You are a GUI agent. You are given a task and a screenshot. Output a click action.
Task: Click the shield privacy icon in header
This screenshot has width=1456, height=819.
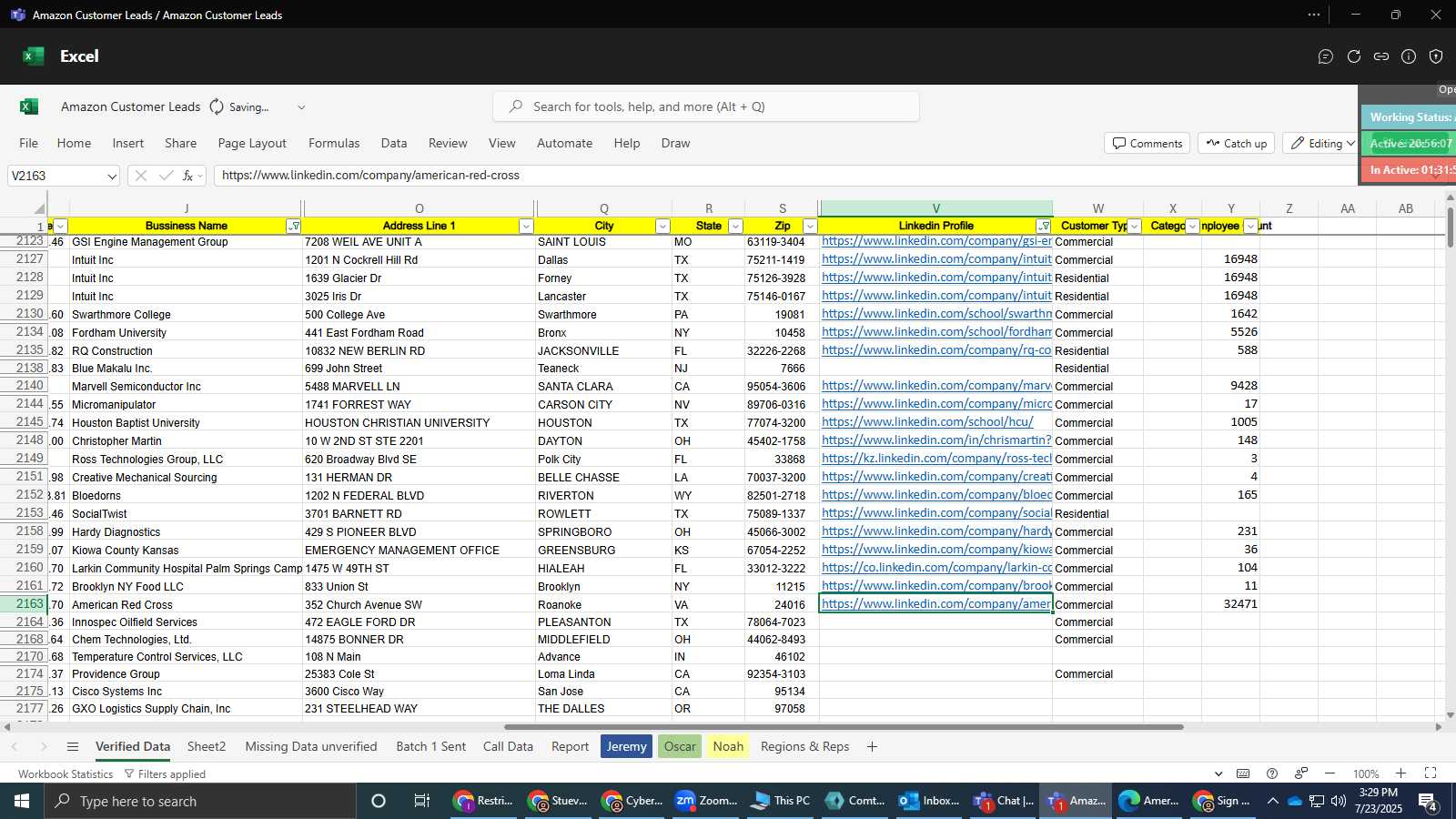1436,56
